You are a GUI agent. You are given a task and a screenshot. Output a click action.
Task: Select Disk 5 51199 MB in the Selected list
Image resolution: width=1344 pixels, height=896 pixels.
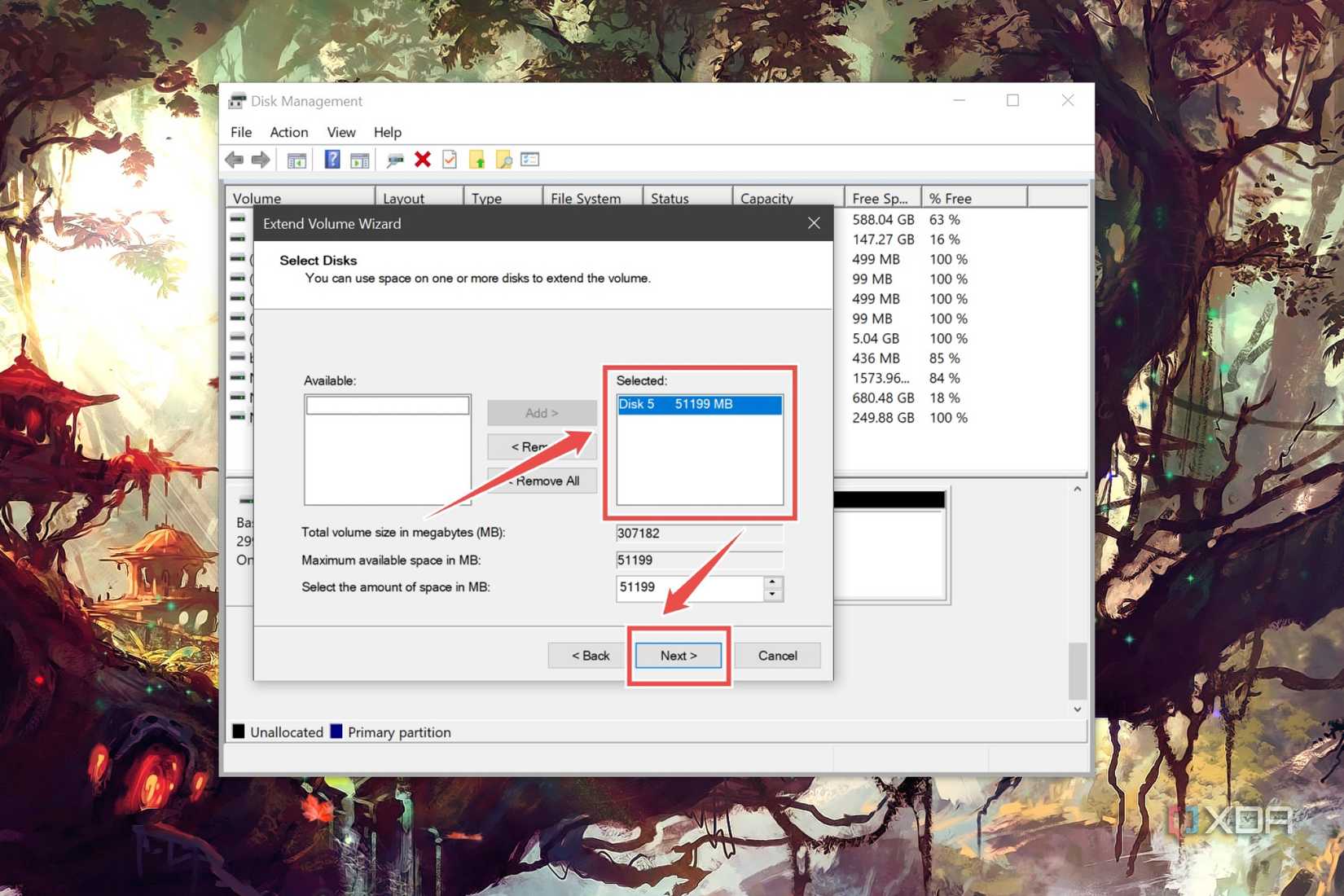point(700,404)
